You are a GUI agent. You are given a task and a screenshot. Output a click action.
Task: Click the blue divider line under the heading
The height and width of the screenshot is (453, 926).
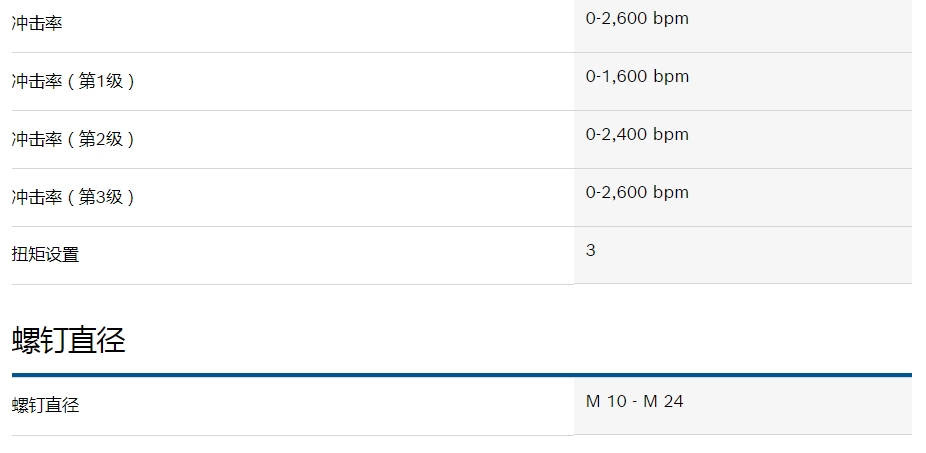461,375
